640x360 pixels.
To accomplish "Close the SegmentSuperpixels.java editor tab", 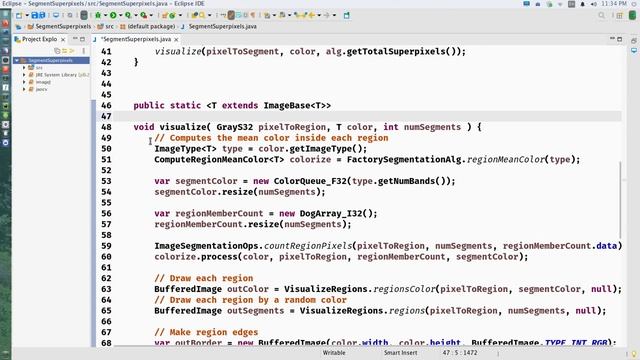I will pos(176,40).
